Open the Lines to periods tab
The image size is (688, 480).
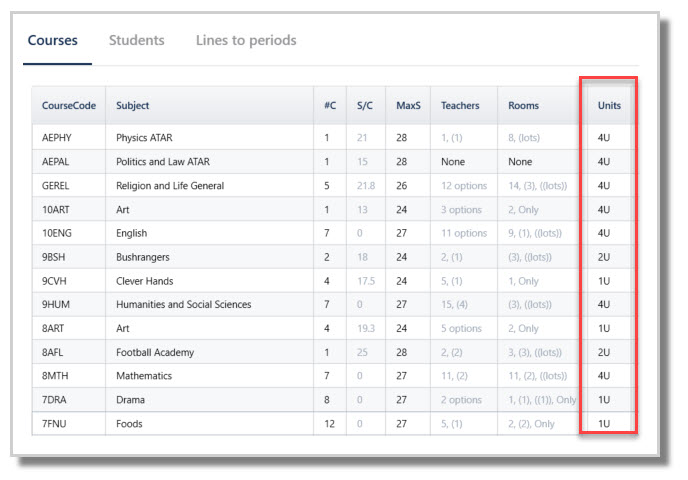click(x=246, y=40)
